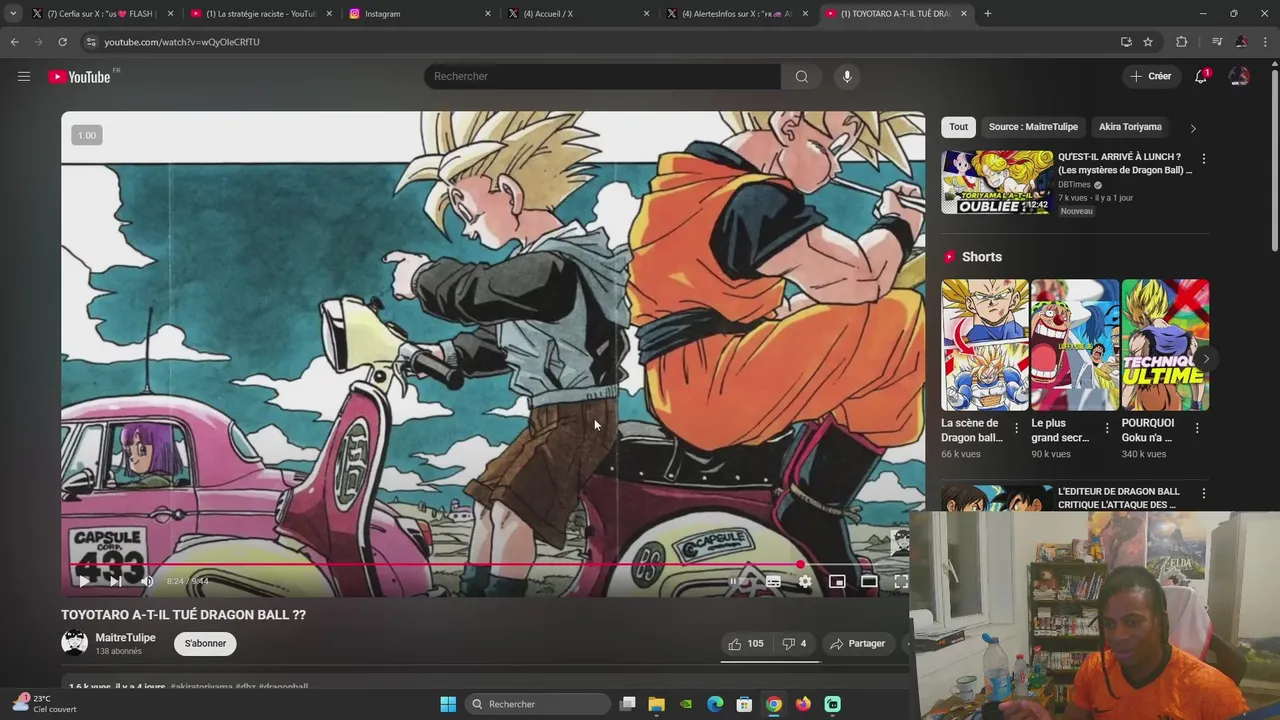Bookmark this page with the star
Viewport: 1280px width, 720px height.
click(1148, 42)
